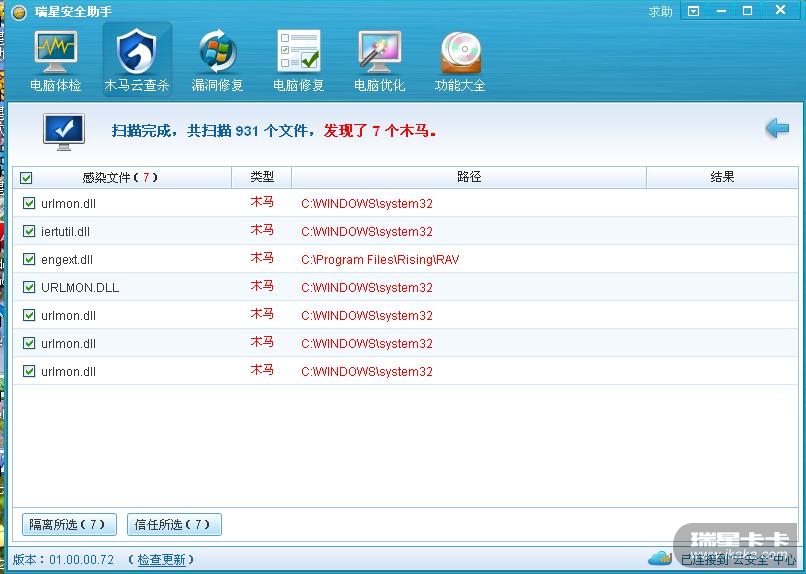The image size is (806, 574).
Task: Click the 版本：01.00.00.72 version text
Action: point(63,560)
